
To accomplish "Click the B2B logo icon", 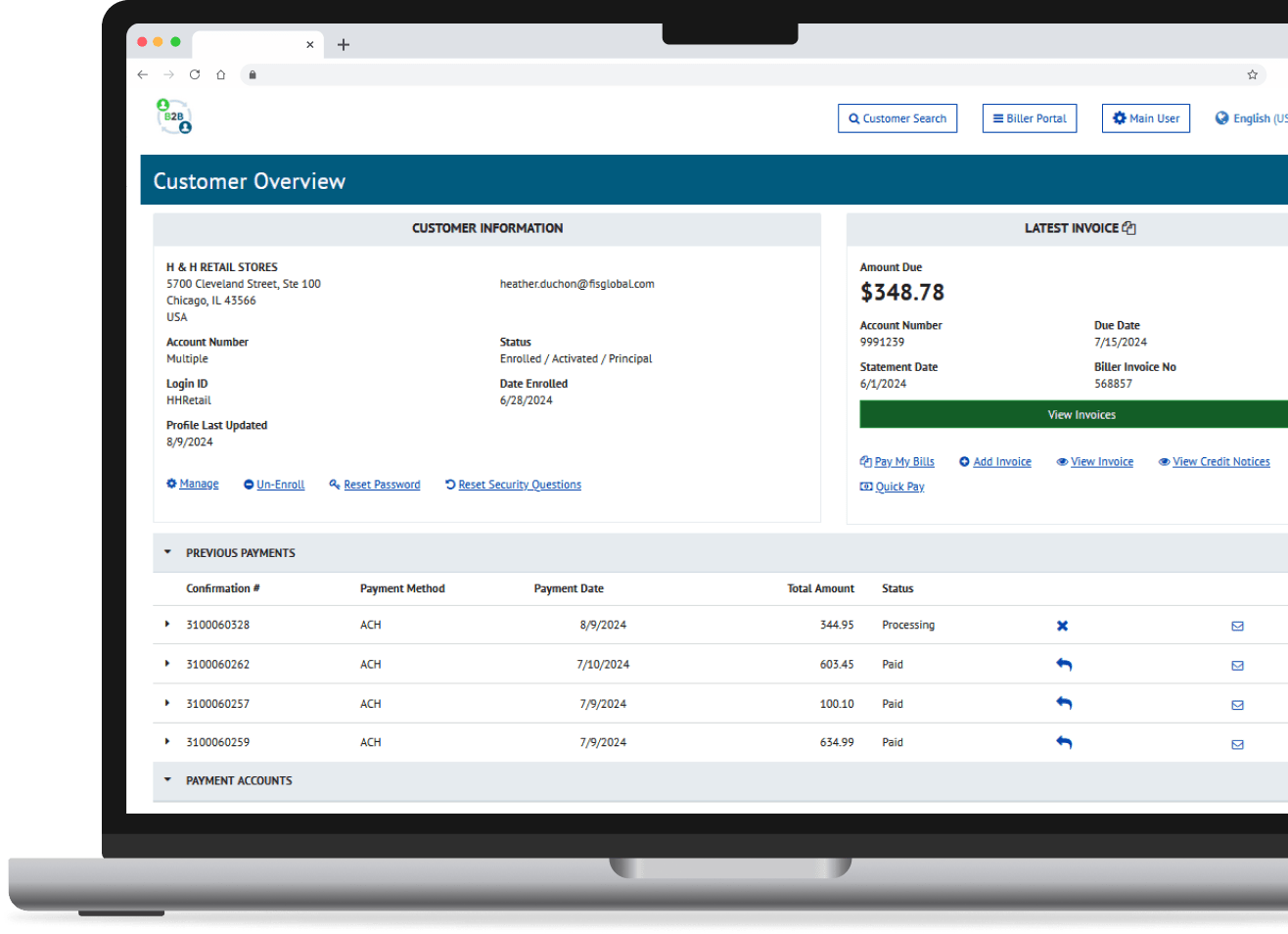I will click(174, 117).
